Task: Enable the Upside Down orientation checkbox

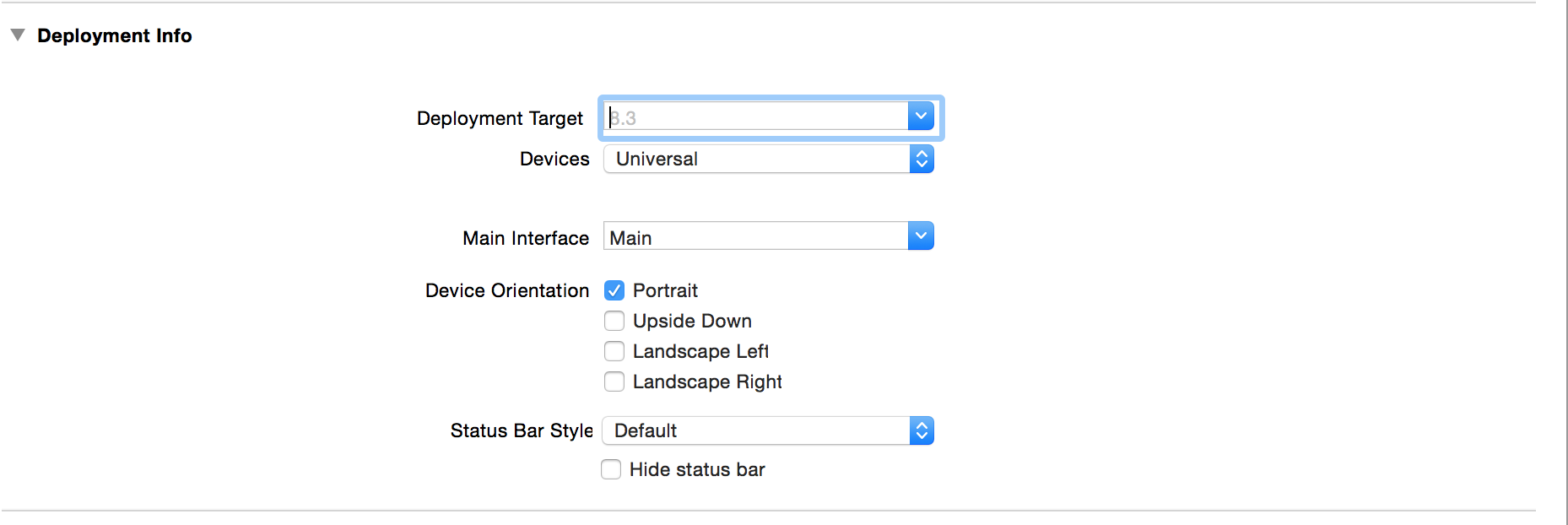Action: 614,321
